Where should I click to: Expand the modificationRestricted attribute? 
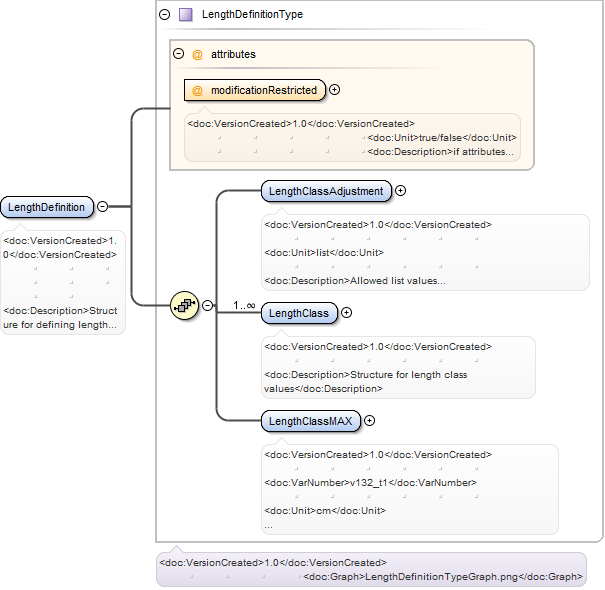click(335, 90)
